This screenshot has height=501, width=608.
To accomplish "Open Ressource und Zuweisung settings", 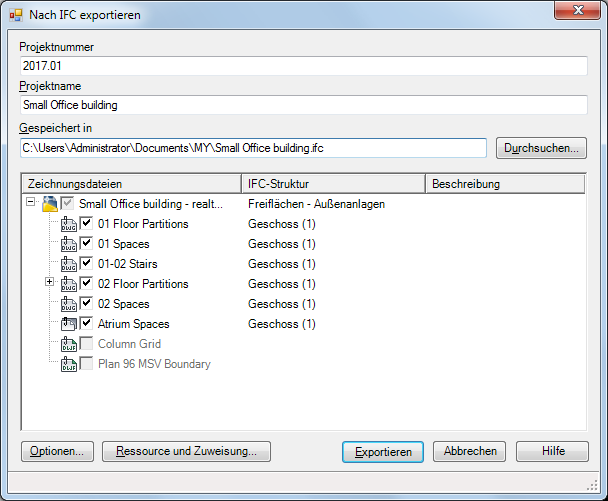I will tap(186, 451).
